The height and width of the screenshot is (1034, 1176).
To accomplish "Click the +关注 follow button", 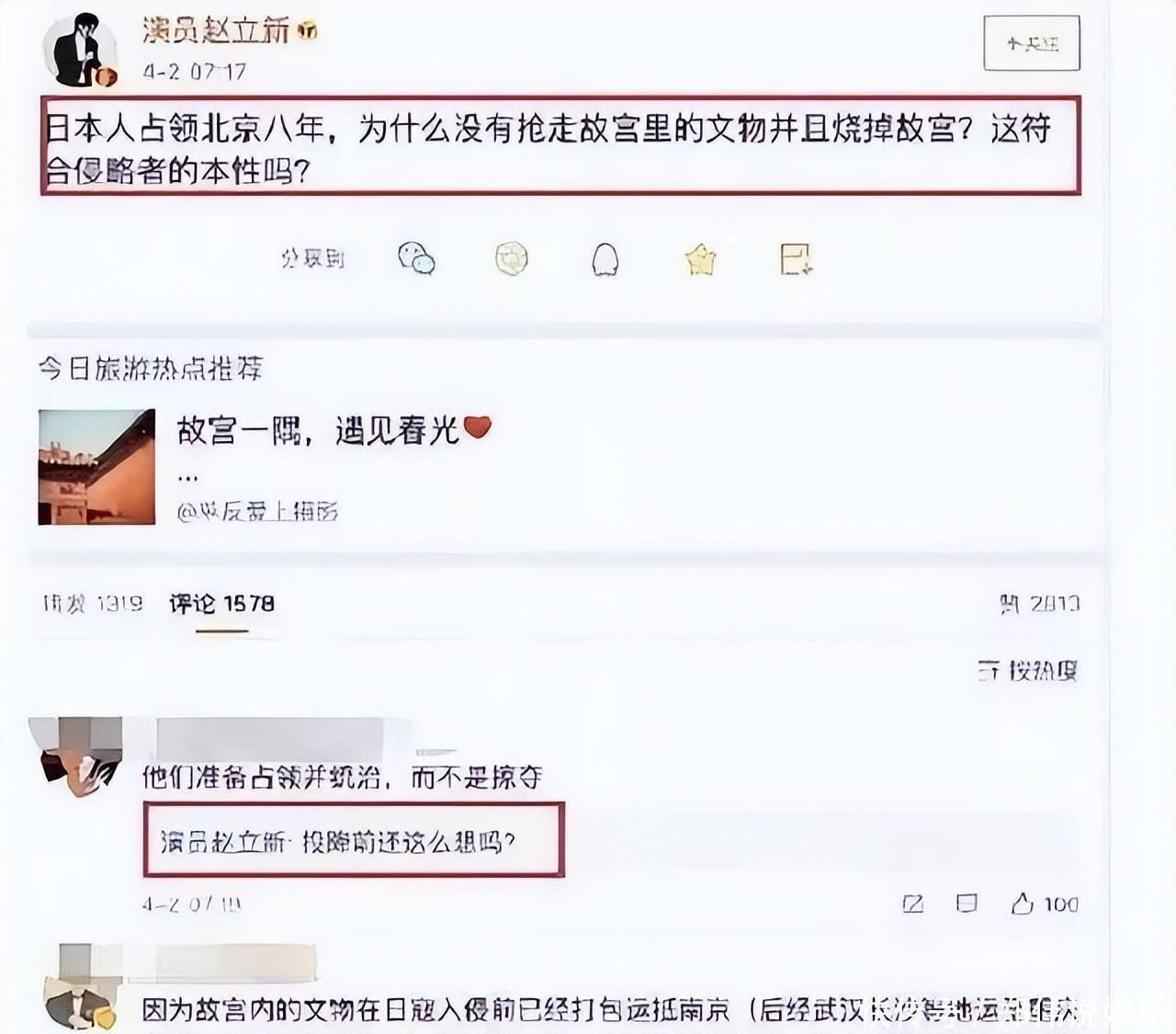I will click(x=1032, y=43).
